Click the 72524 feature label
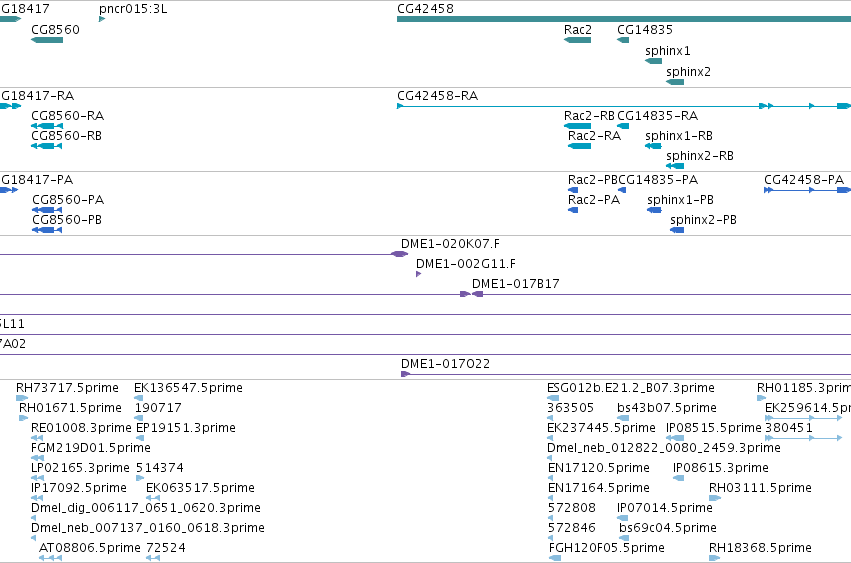This screenshot has width=851, height=563. pos(166,548)
